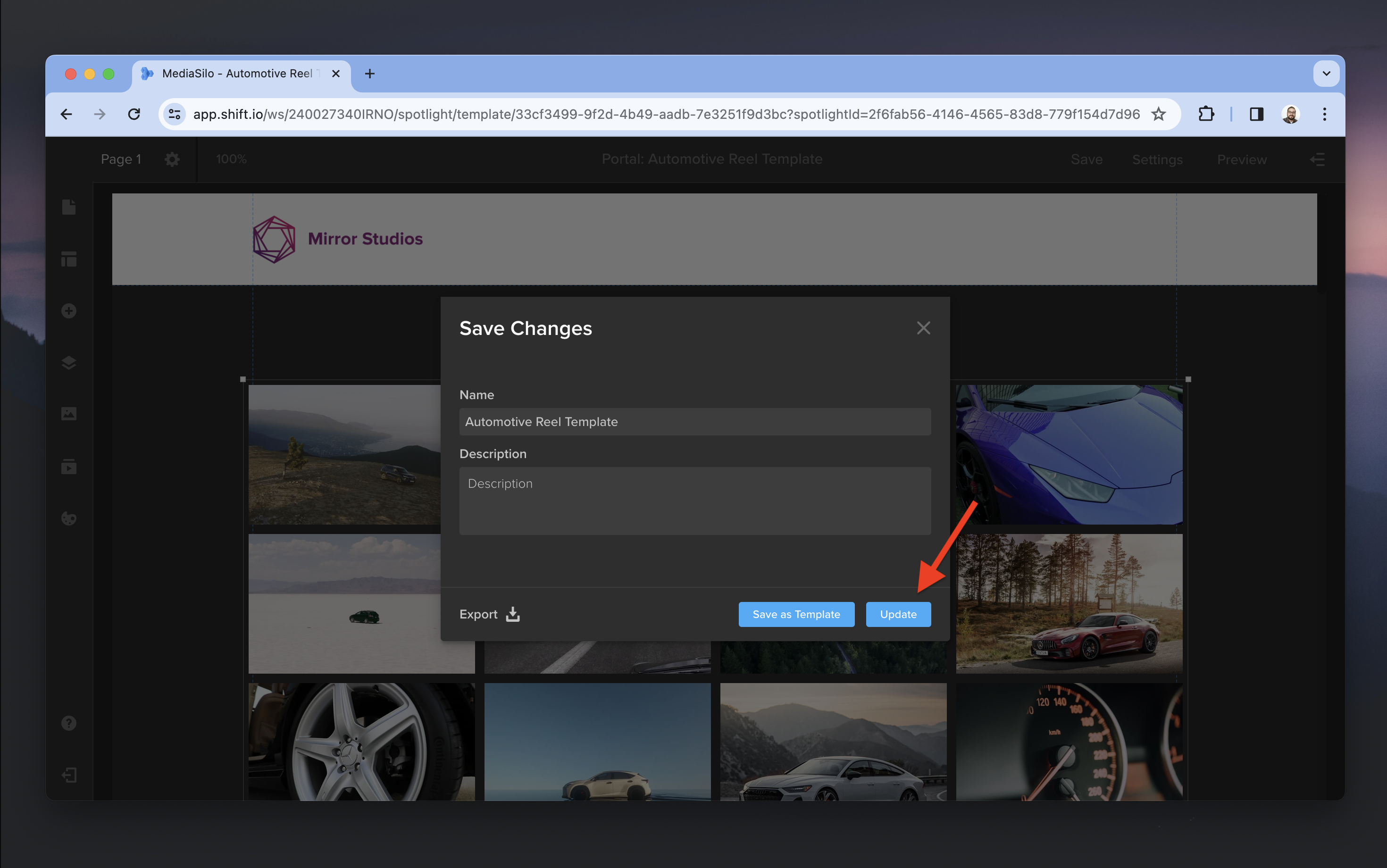Open the Images sidebar icon

click(x=69, y=414)
